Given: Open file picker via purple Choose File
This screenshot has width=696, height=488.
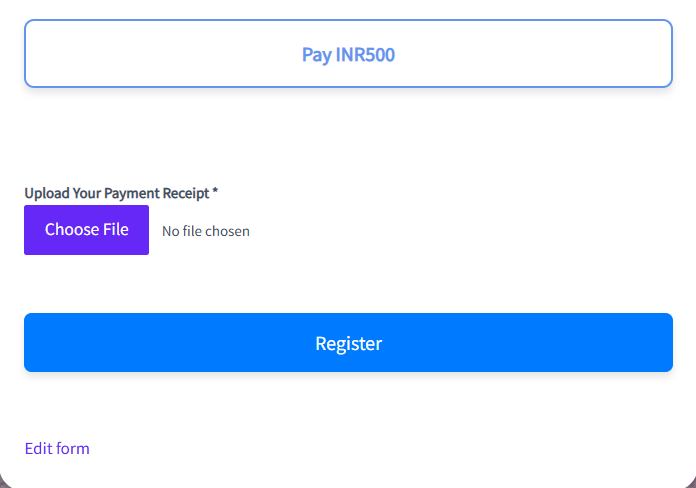Looking at the screenshot, I should tap(86, 230).
